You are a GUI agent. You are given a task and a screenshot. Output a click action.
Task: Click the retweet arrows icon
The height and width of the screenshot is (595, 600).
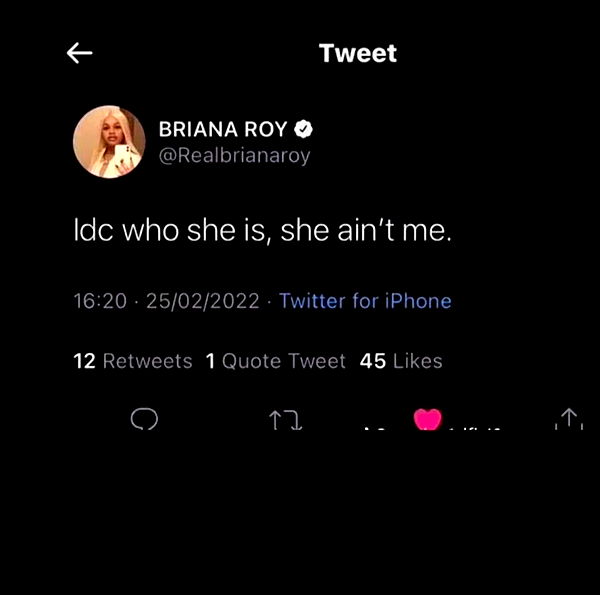pyautogui.click(x=286, y=420)
